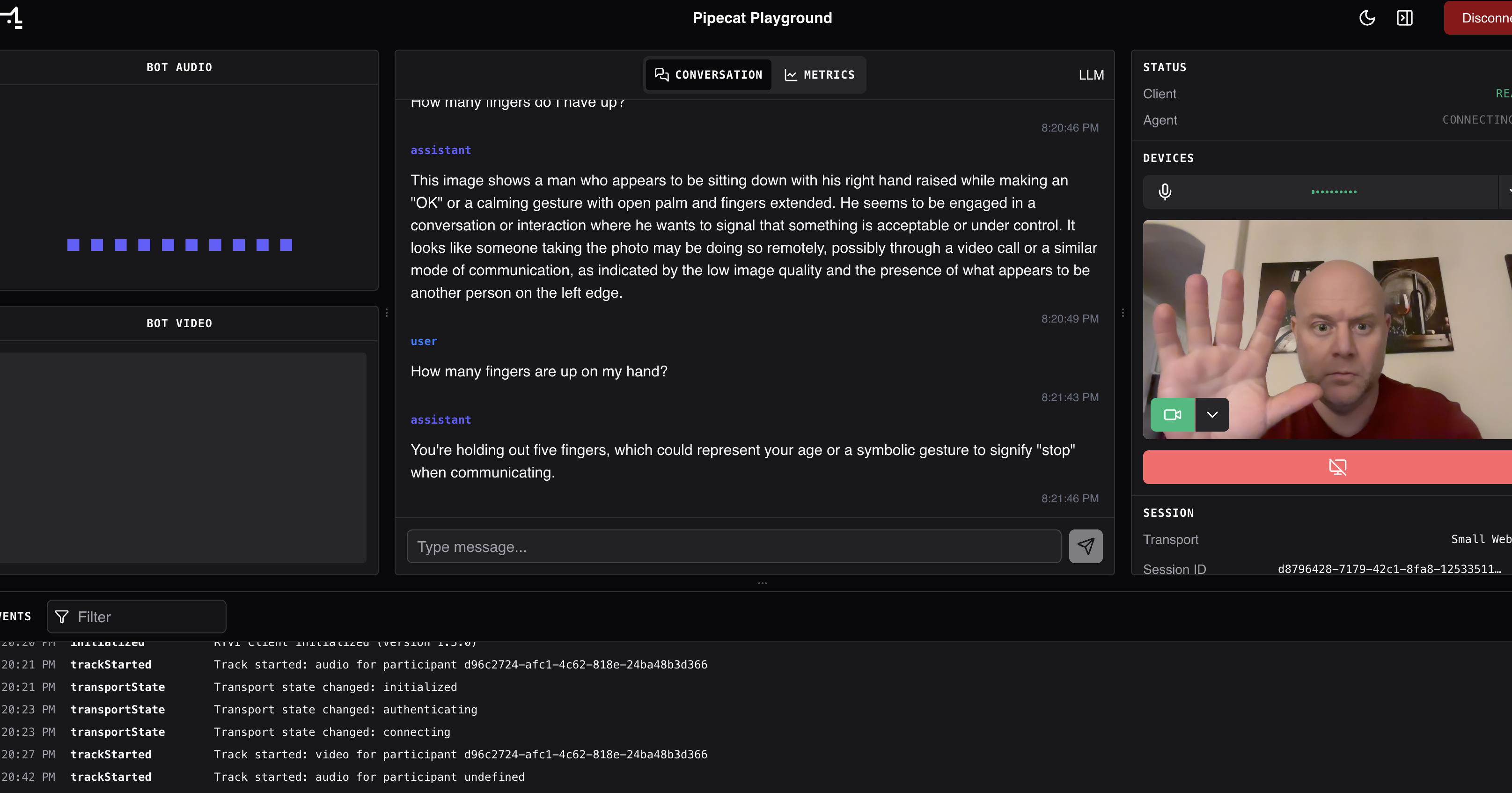Toggle screen share red button
This screenshot has width=1512, height=793.
click(1337, 467)
